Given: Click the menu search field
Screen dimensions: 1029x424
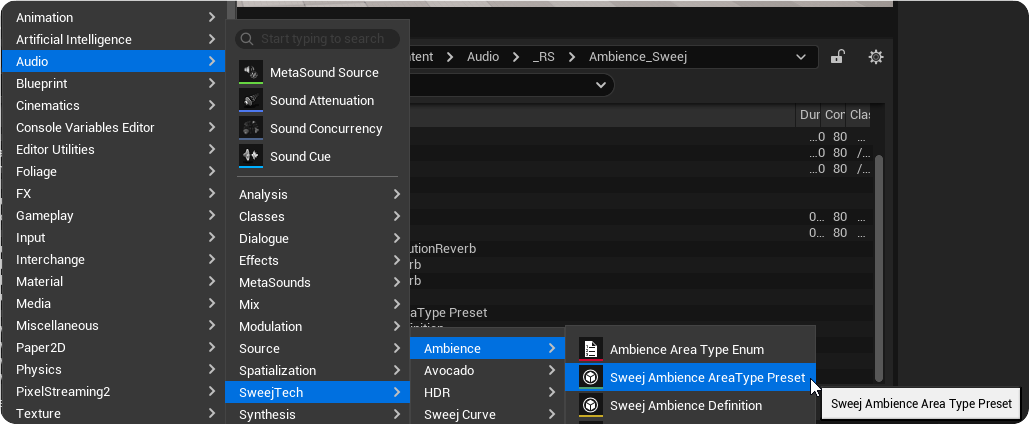Looking at the screenshot, I should click(x=318, y=39).
